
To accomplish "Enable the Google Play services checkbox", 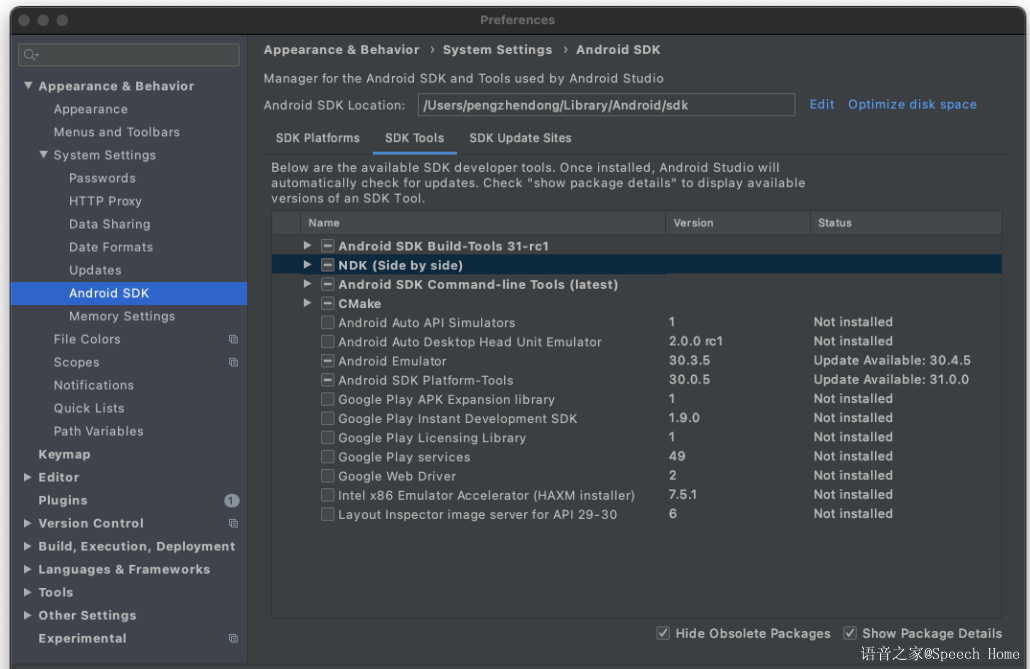I will 328,457.
